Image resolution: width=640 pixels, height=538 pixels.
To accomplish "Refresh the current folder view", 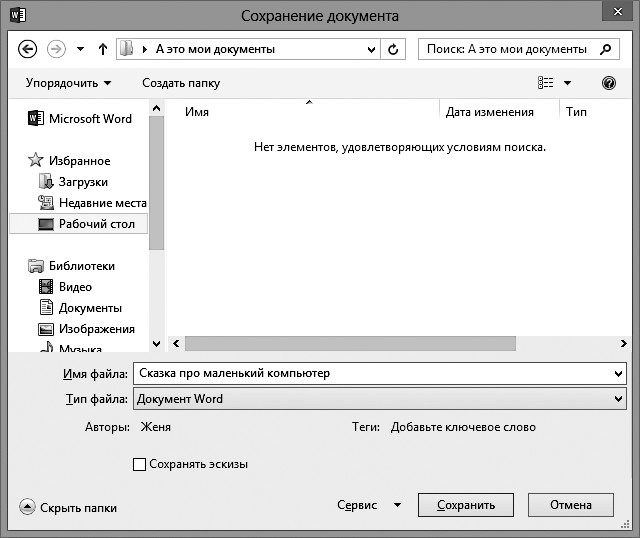I will [x=394, y=49].
